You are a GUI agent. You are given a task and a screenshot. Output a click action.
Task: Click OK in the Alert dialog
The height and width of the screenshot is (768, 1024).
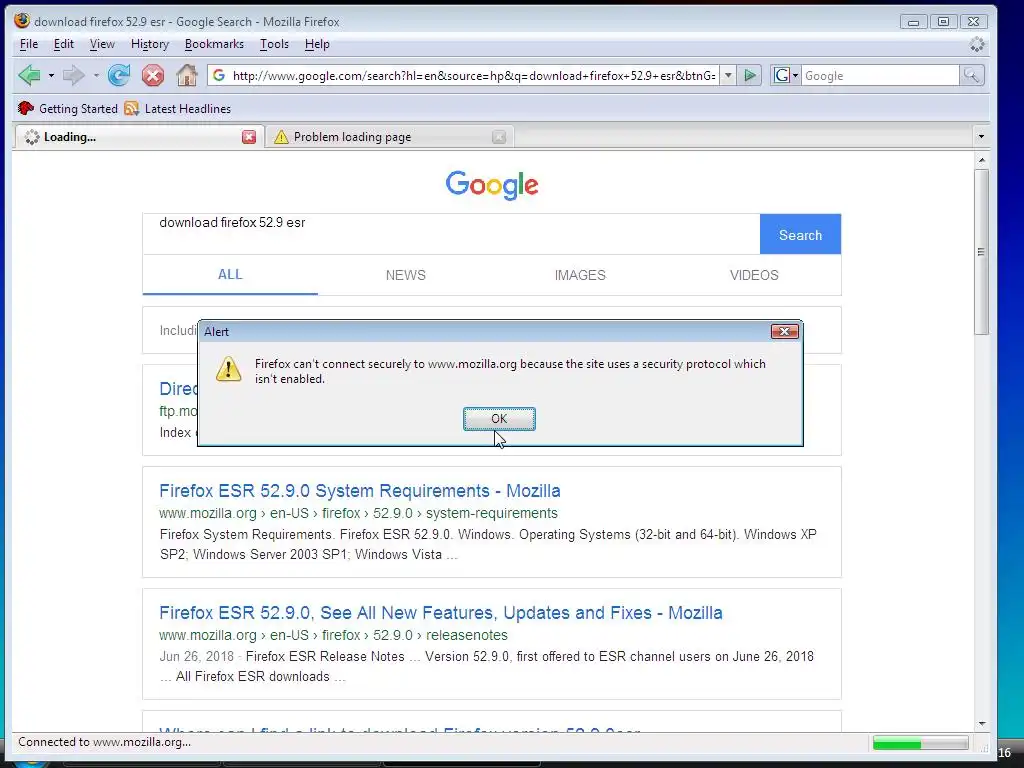499,419
